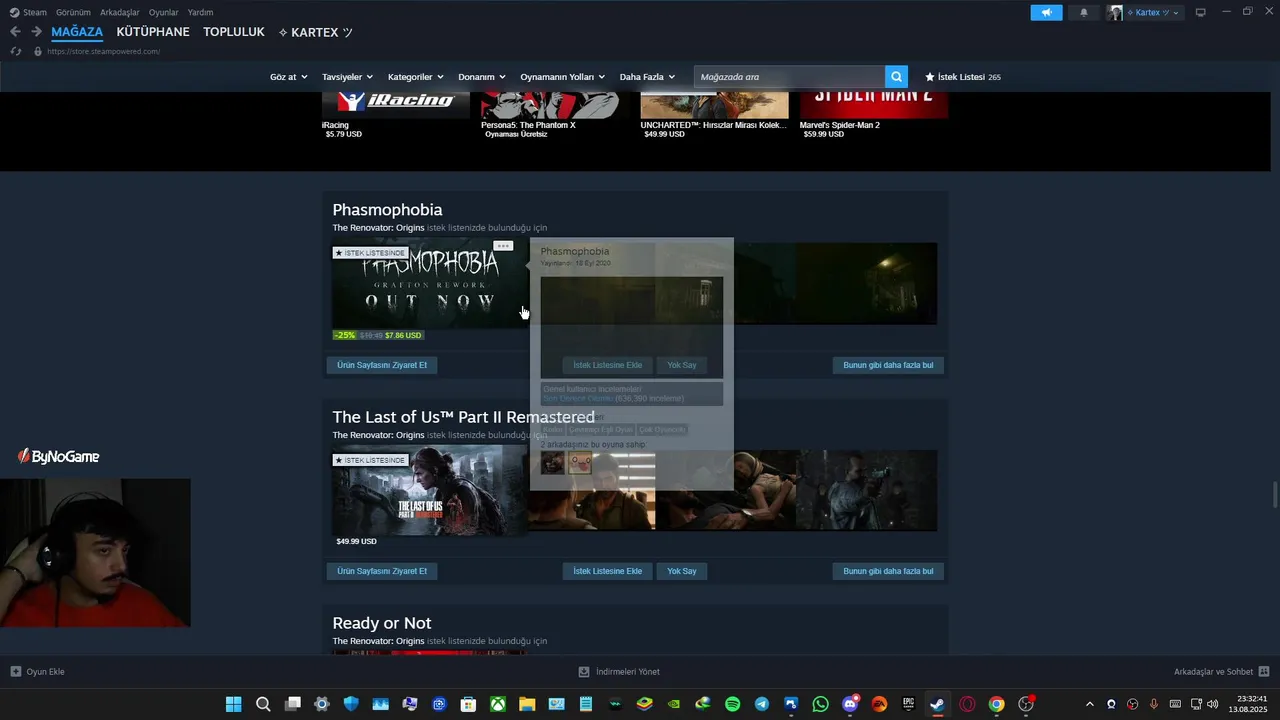The image size is (1280, 720).
Task: Open the Yardım menu
Action: click(200, 12)
